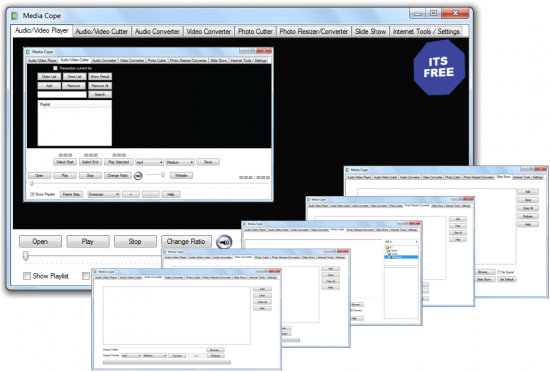Open mp4 format dropdown in cutter window

pos(149,162)
